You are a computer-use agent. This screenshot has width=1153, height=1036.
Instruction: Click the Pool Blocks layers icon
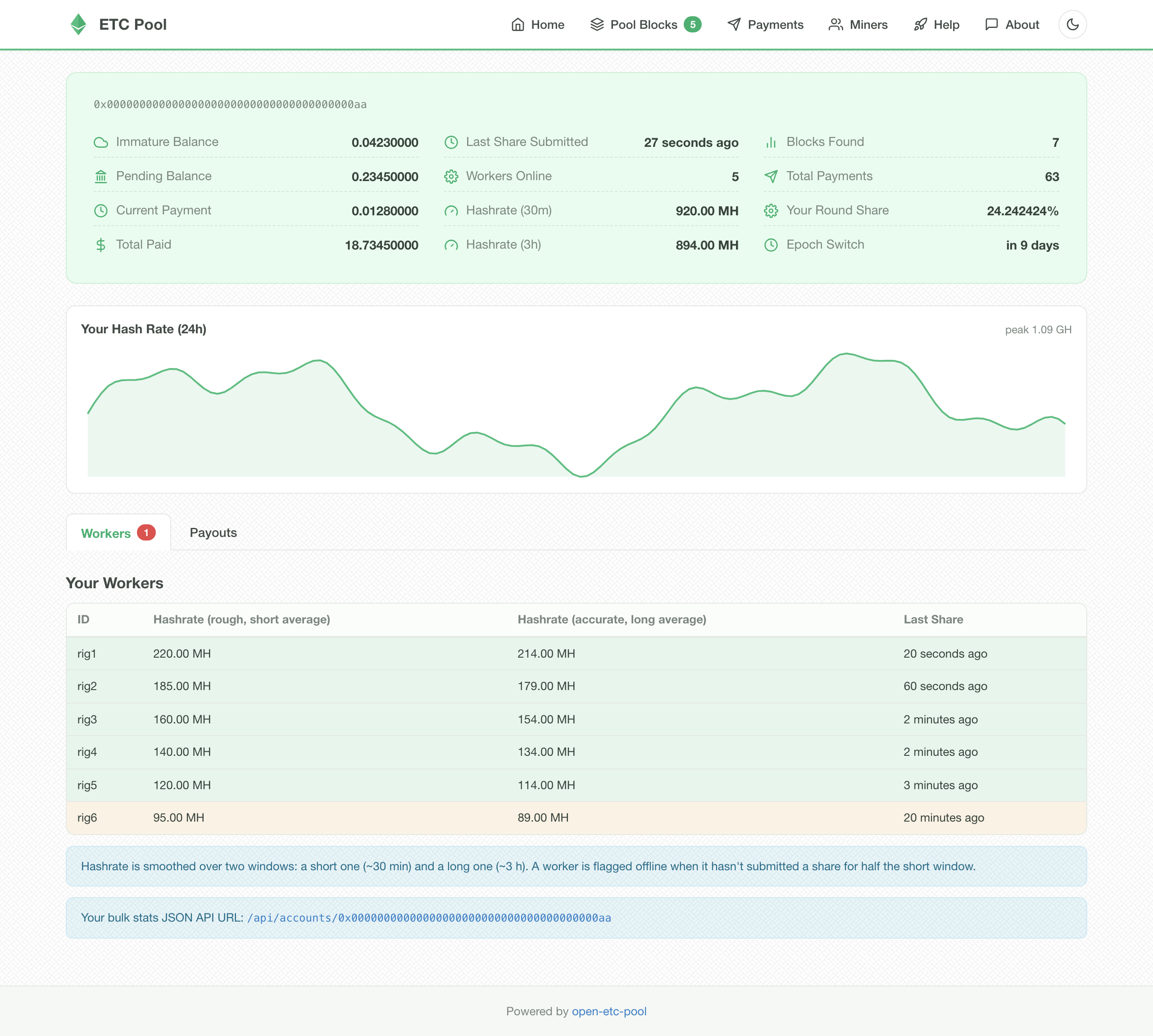click(x=596, y=24)
